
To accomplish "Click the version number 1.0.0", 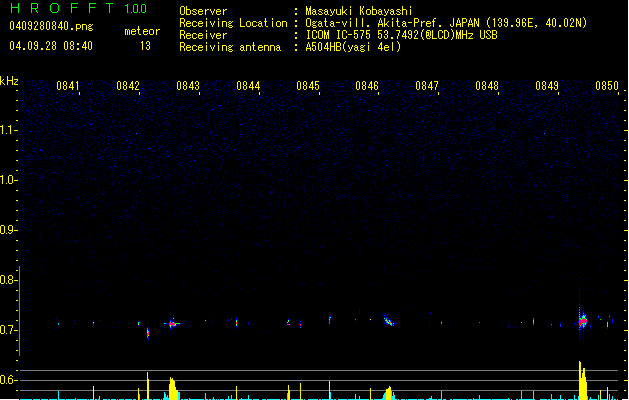I will click(135, 9).
